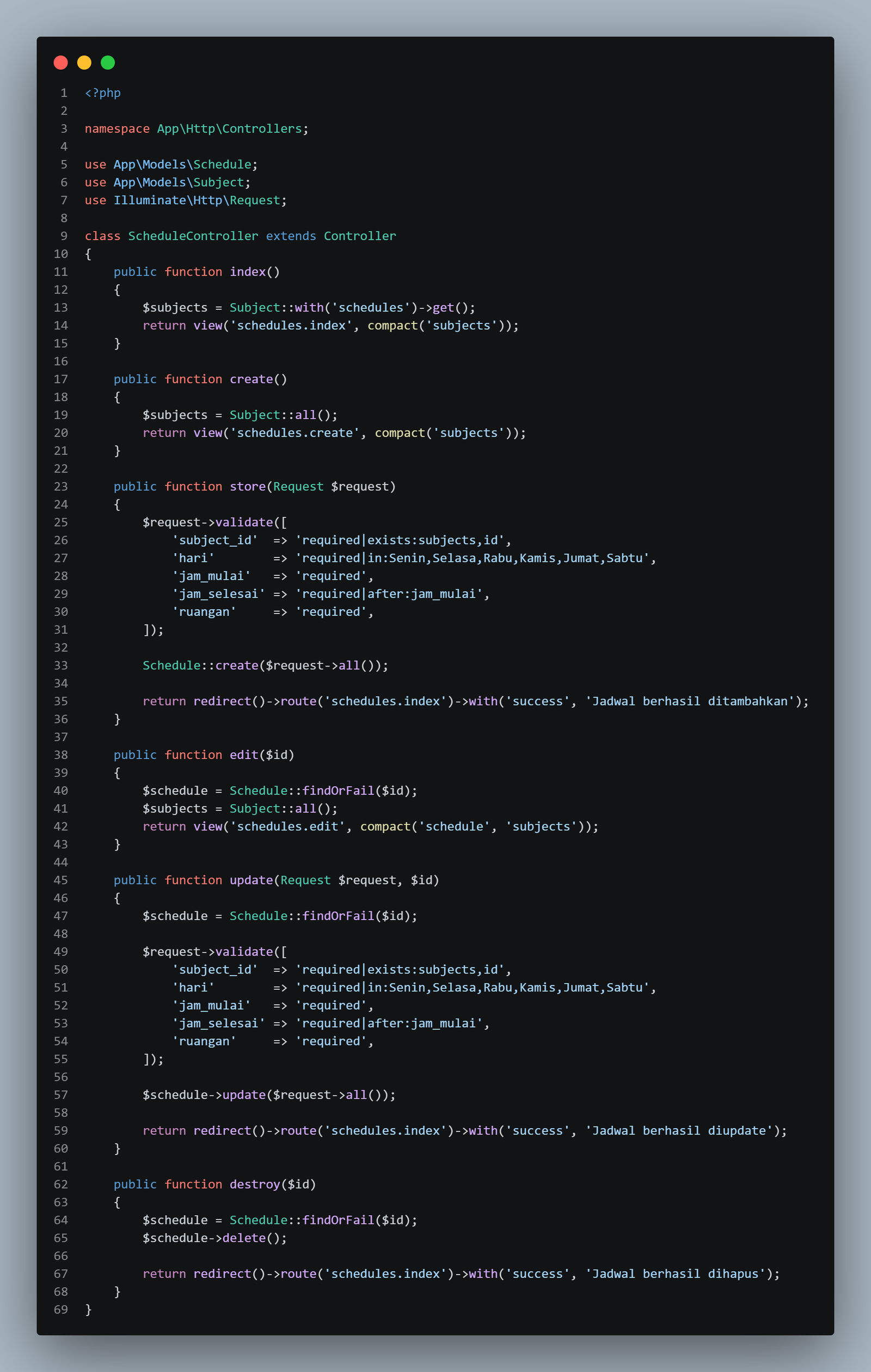Click line number 1 in gutter
The width and height of the screenshot is (871, 1372).
(x=64, y=93)
